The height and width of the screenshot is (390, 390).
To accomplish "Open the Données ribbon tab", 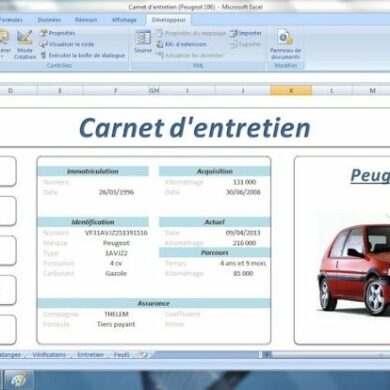I will pyautogui.click(x=49, y=20).
